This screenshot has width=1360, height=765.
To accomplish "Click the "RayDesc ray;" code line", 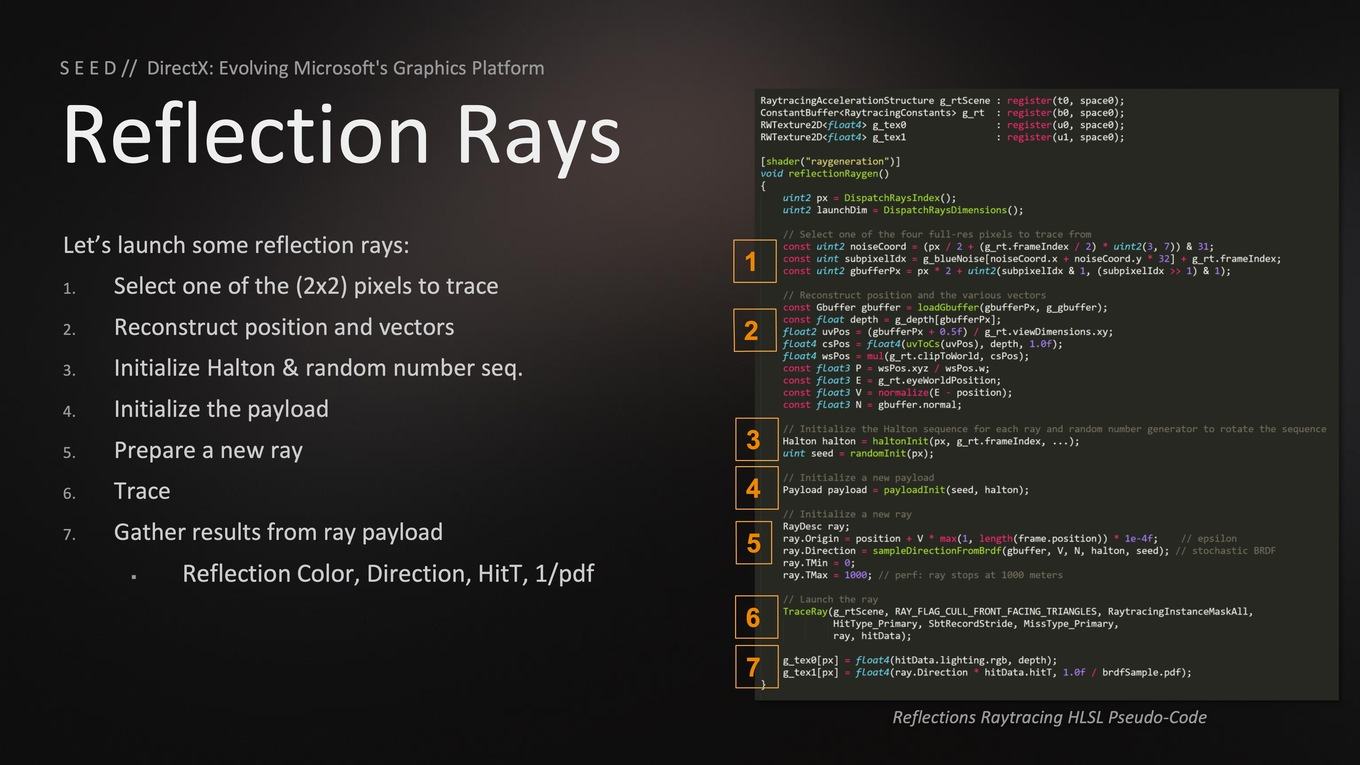I will [x=816, y=526].
